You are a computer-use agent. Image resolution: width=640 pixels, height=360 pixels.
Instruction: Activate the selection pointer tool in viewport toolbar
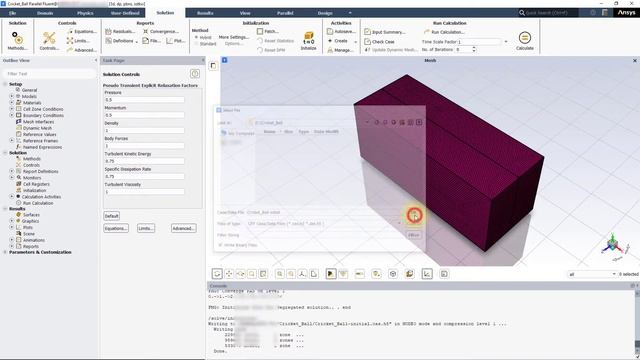pos(331,274)
